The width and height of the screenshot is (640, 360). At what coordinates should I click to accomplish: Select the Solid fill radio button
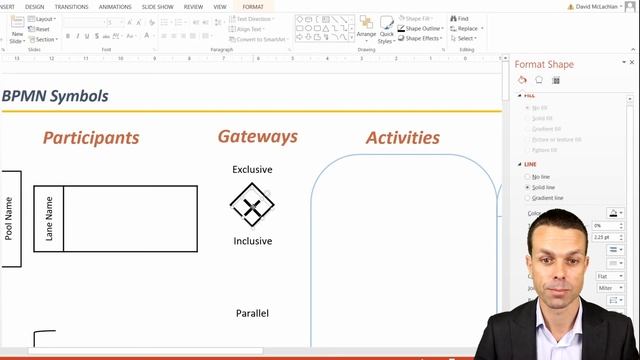tap(527, 118)
